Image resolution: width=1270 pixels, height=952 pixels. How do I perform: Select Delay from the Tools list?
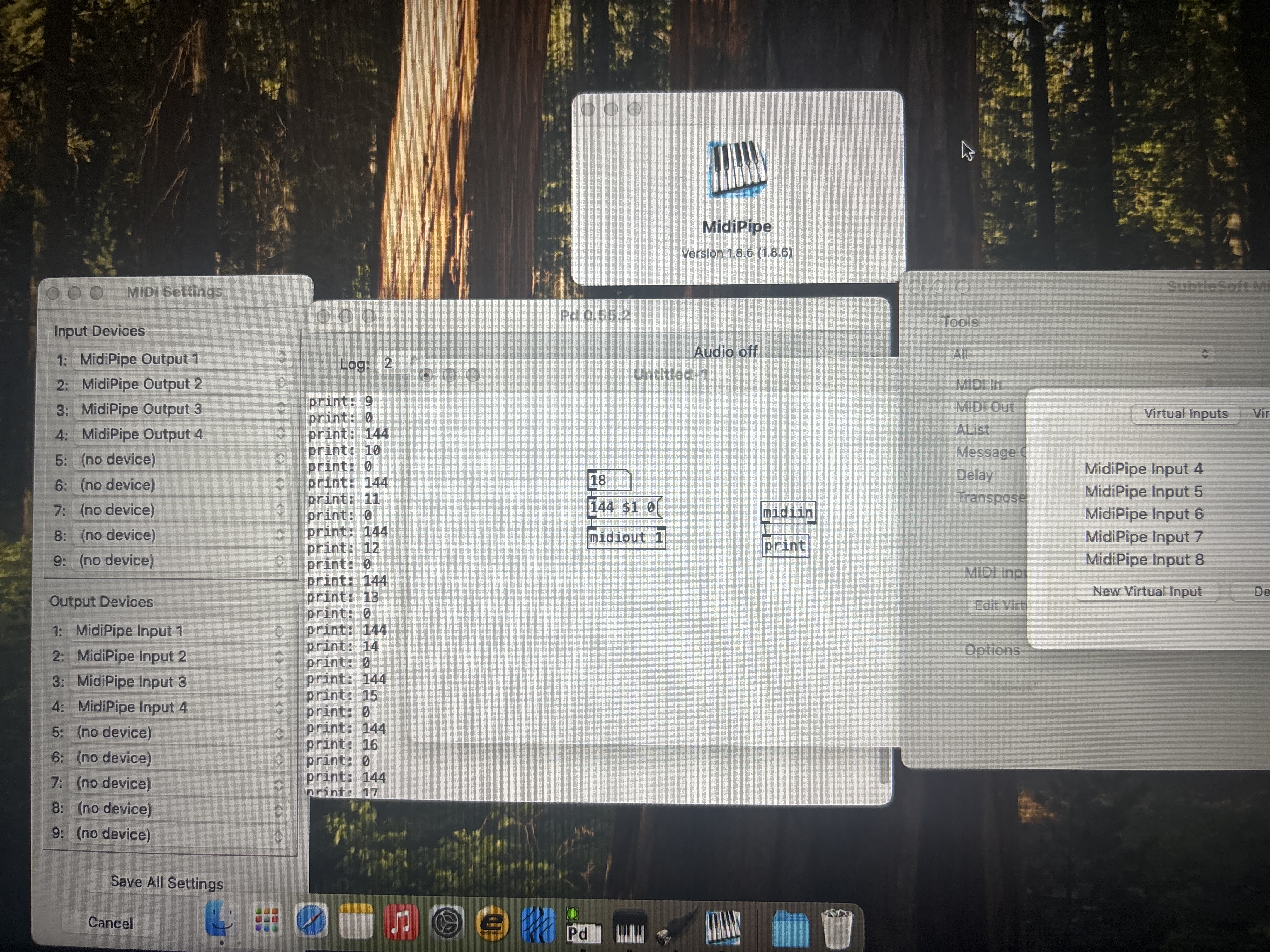click(974, 474)
